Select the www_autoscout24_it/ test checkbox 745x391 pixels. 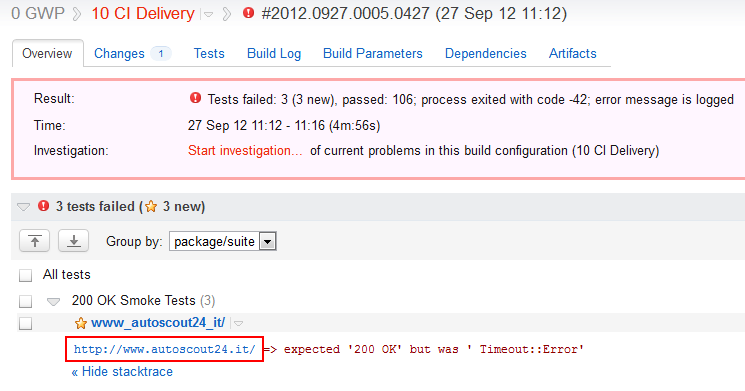25,324
